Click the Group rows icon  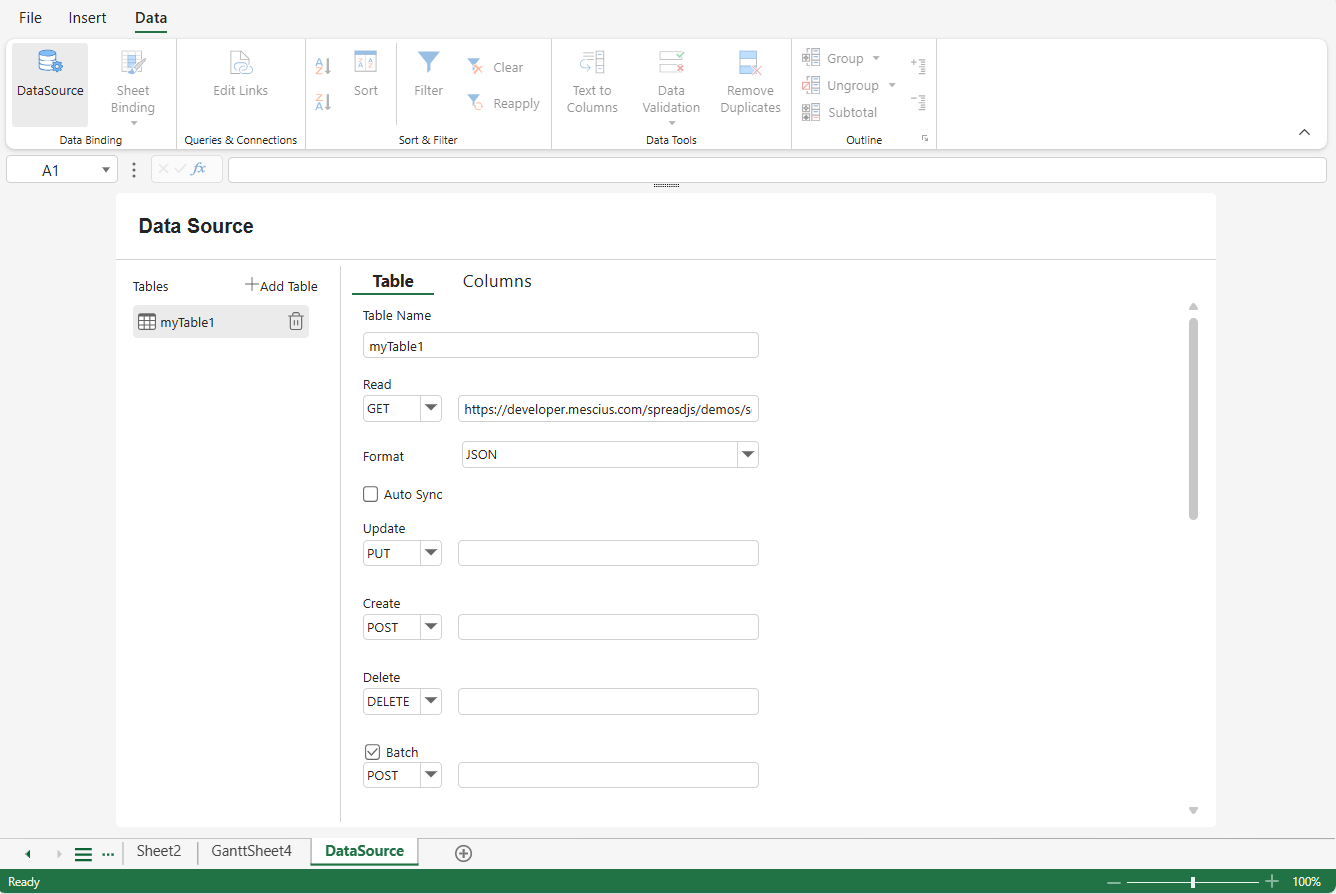pos(811,58)
